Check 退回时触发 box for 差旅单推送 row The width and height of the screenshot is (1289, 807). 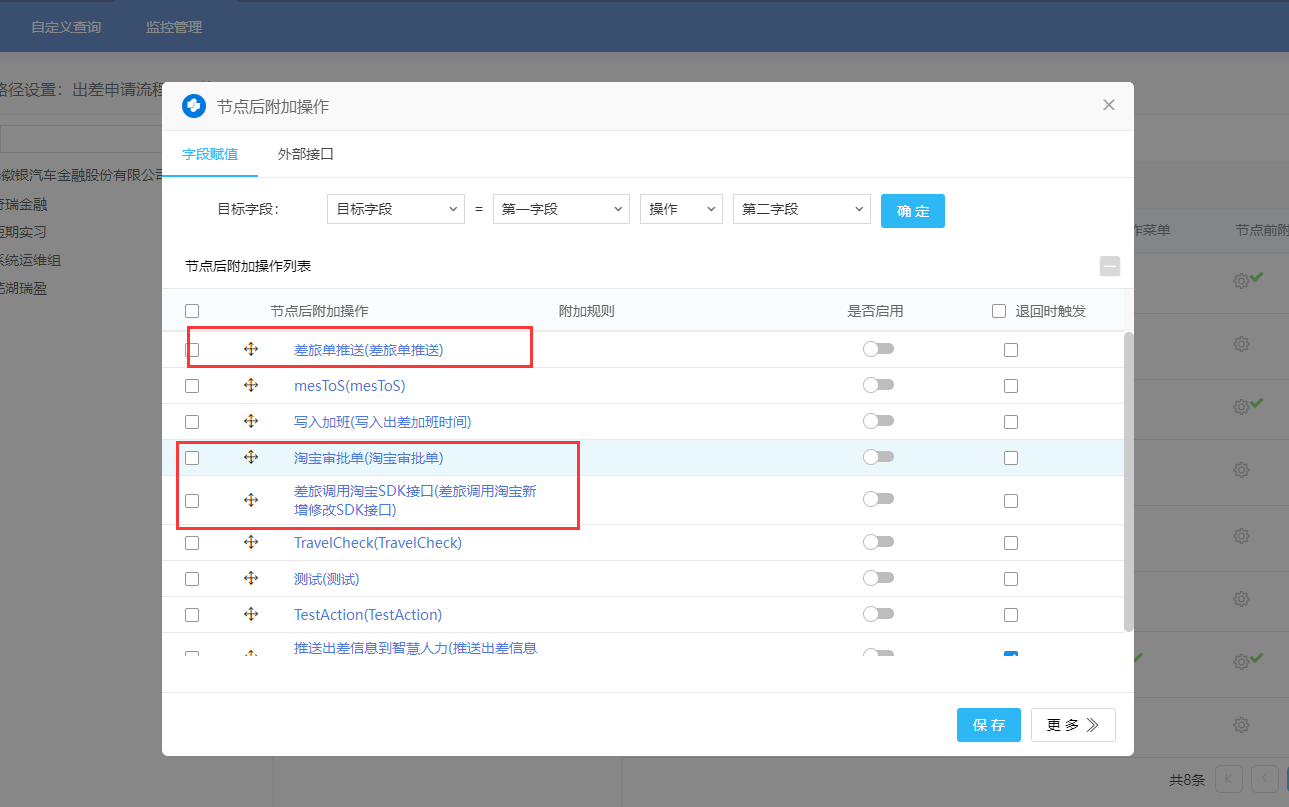click(1011, 350)
